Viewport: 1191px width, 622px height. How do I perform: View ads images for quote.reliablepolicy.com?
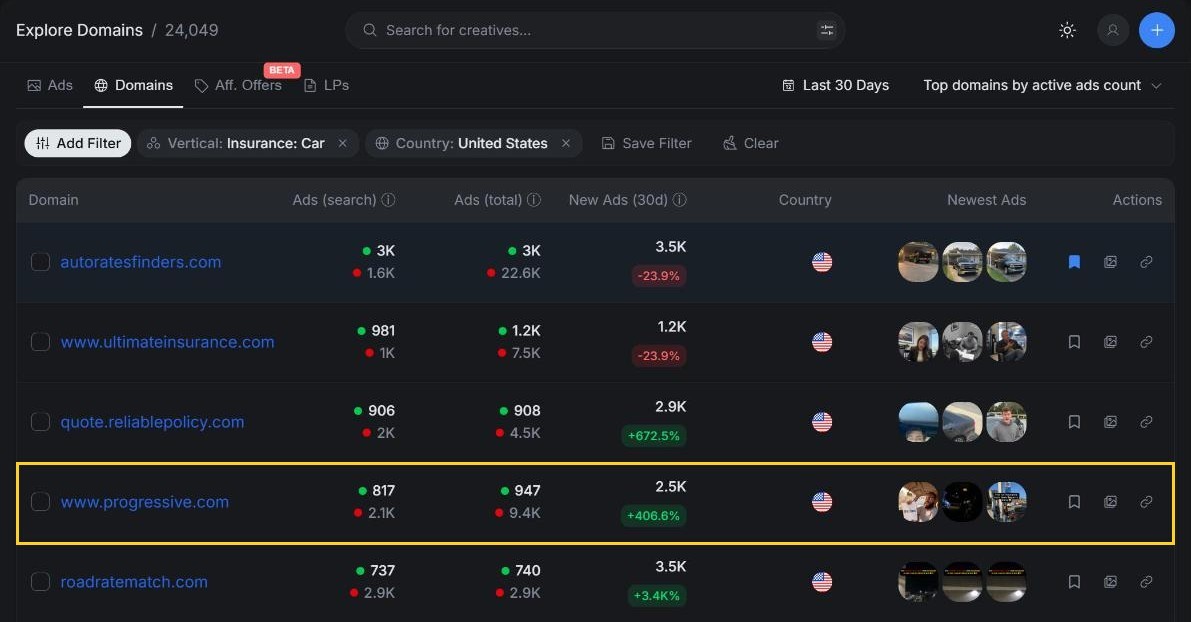(x=1110, y=422)
